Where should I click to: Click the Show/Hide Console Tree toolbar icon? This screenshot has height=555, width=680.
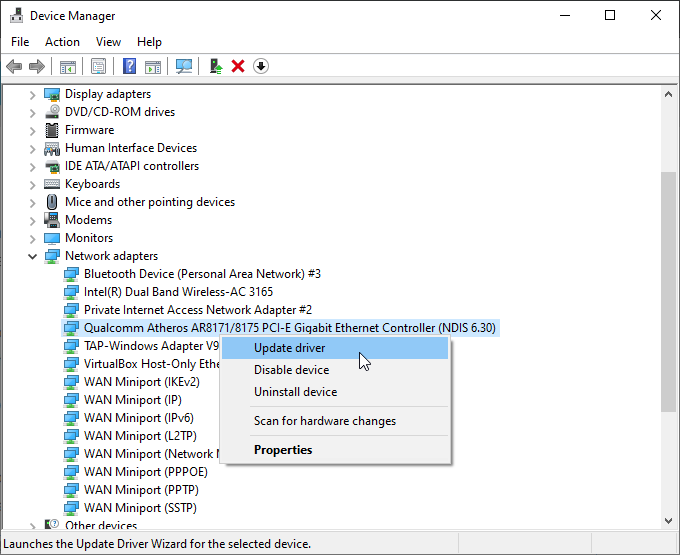point(67,66)
